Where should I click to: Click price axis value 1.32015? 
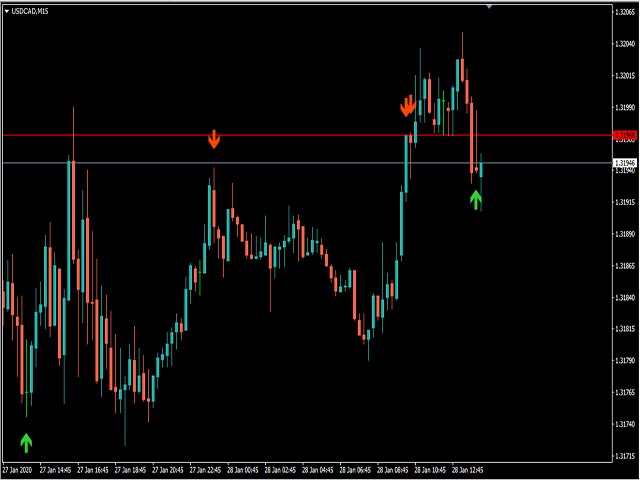coord(625,76)
